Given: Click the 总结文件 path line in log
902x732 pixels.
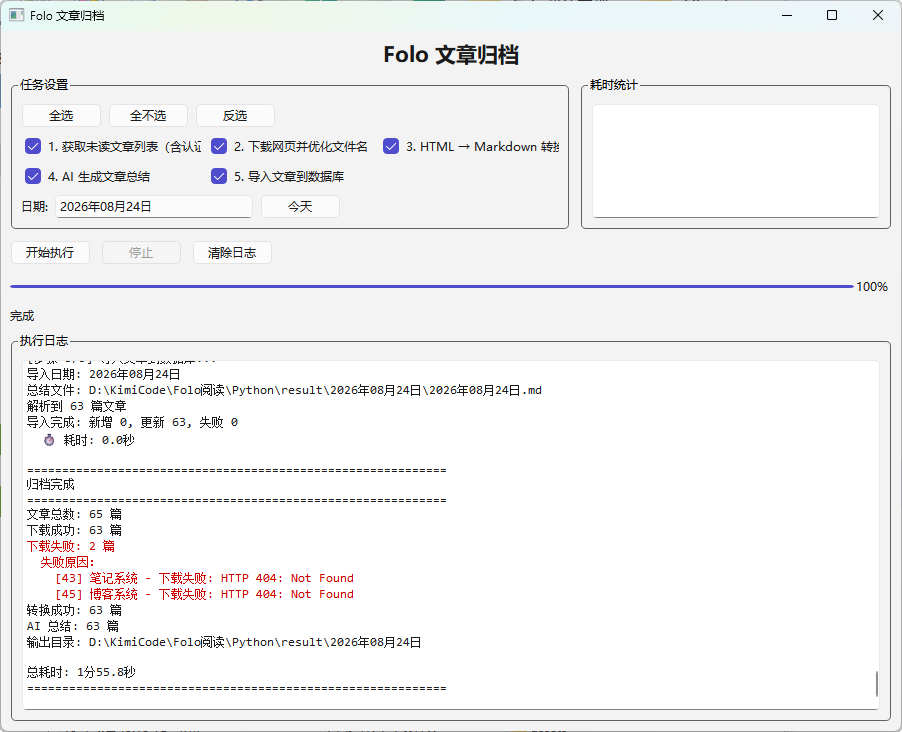Looking at the screenshot, I should [x=284, y=390].
